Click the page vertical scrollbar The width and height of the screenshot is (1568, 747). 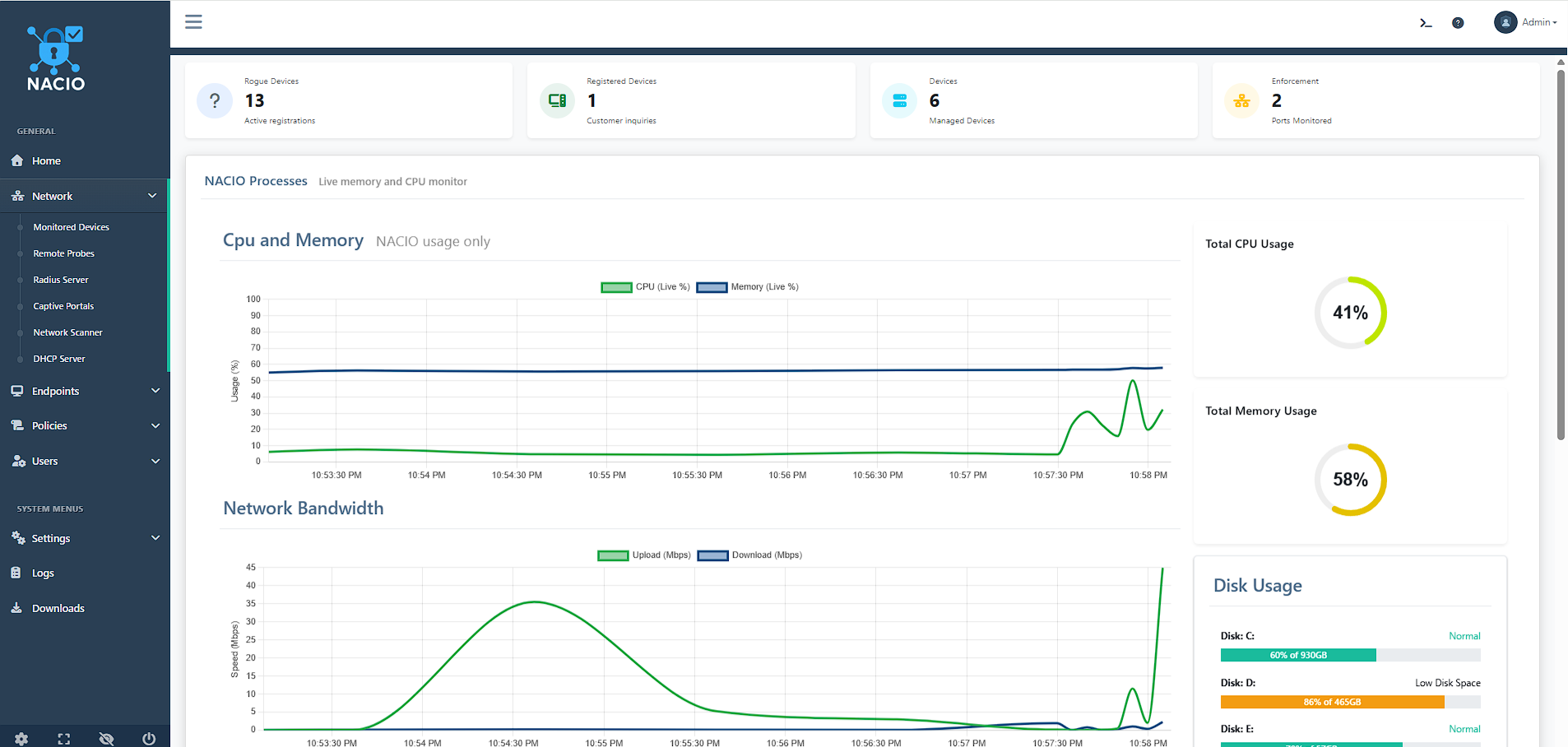pyautogui.click(x=1561, y=255)
